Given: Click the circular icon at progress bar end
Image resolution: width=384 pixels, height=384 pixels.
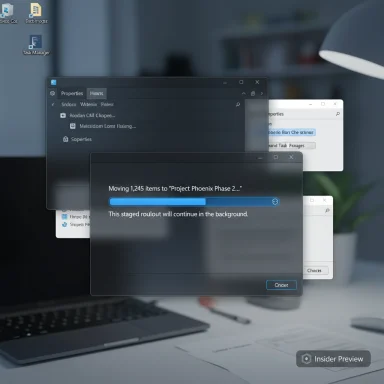Looking at the screenshot, I should pos(275,201).
